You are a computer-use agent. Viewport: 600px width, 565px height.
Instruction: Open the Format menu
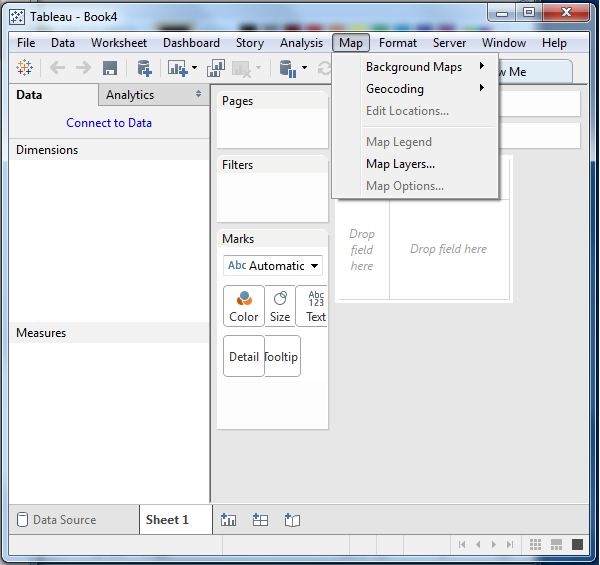coord(398,43)
